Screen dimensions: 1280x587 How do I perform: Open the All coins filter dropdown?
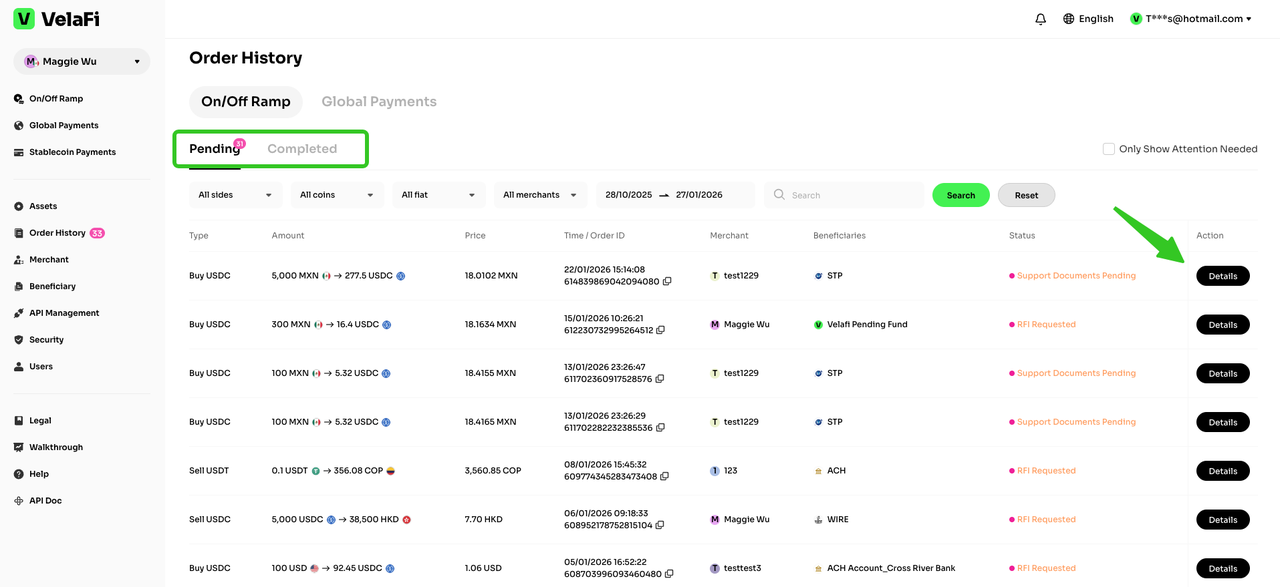point(336,195)
